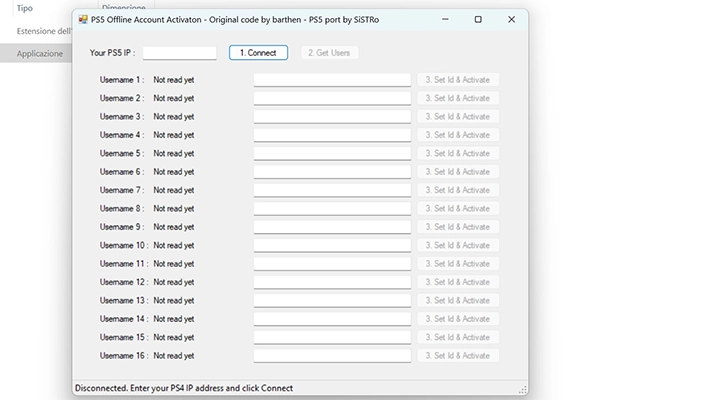Click Set Id & Activate for Username 12
The width and height of the screenshot is (710, 400).
458,282
